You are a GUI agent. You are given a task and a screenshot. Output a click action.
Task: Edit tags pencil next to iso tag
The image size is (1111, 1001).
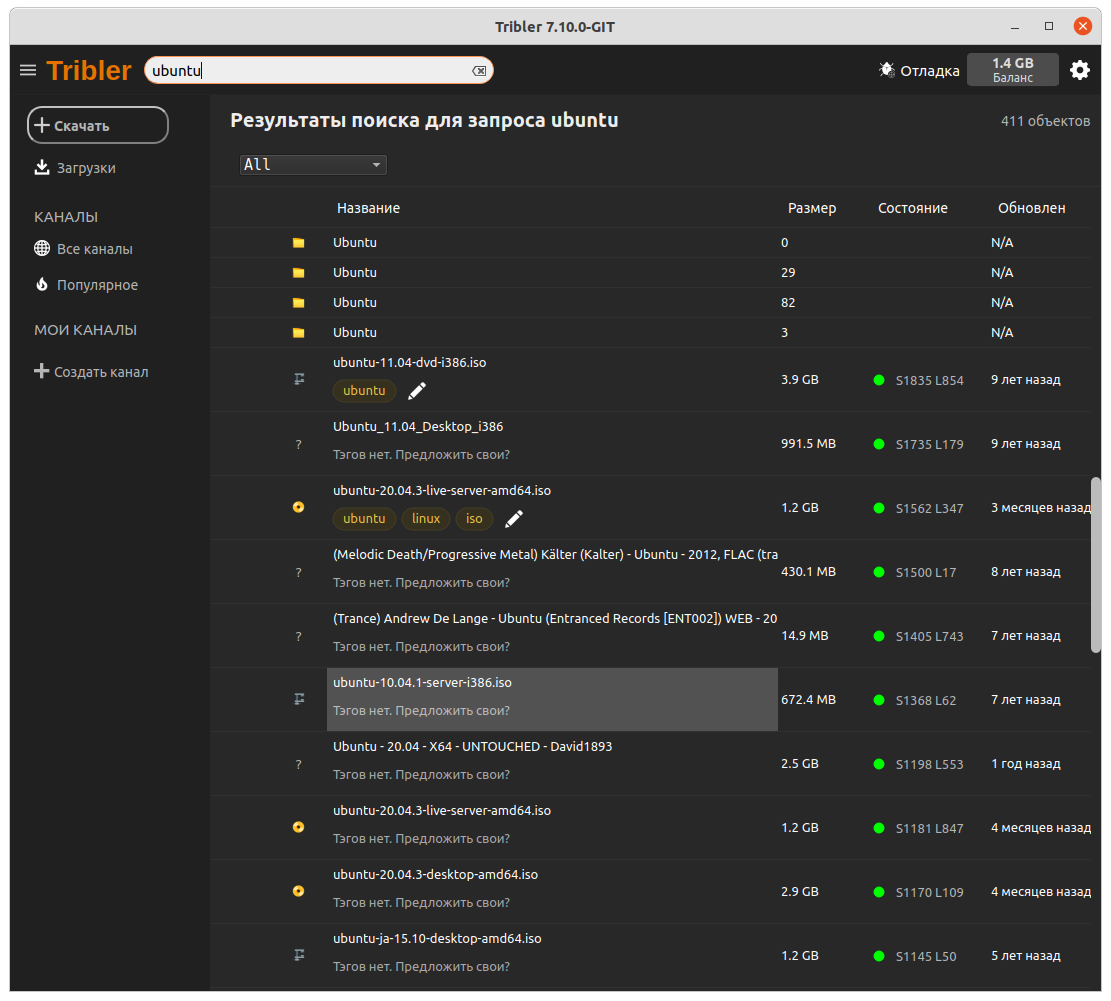tap(514, 519)
